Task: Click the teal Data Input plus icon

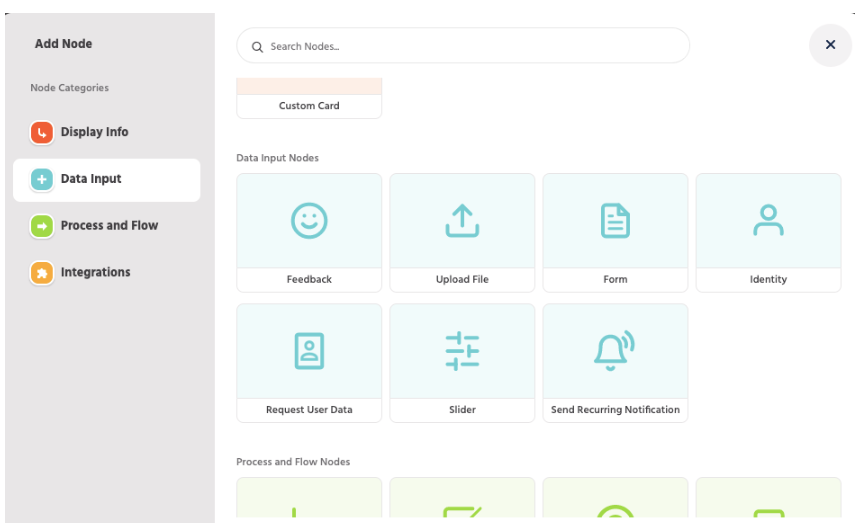Action: point(41,179)
